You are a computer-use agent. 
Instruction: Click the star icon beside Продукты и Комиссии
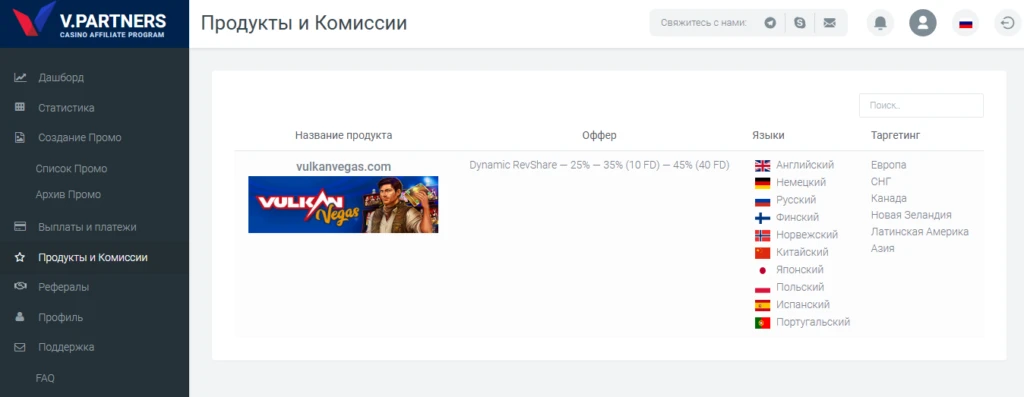[20, 257]
